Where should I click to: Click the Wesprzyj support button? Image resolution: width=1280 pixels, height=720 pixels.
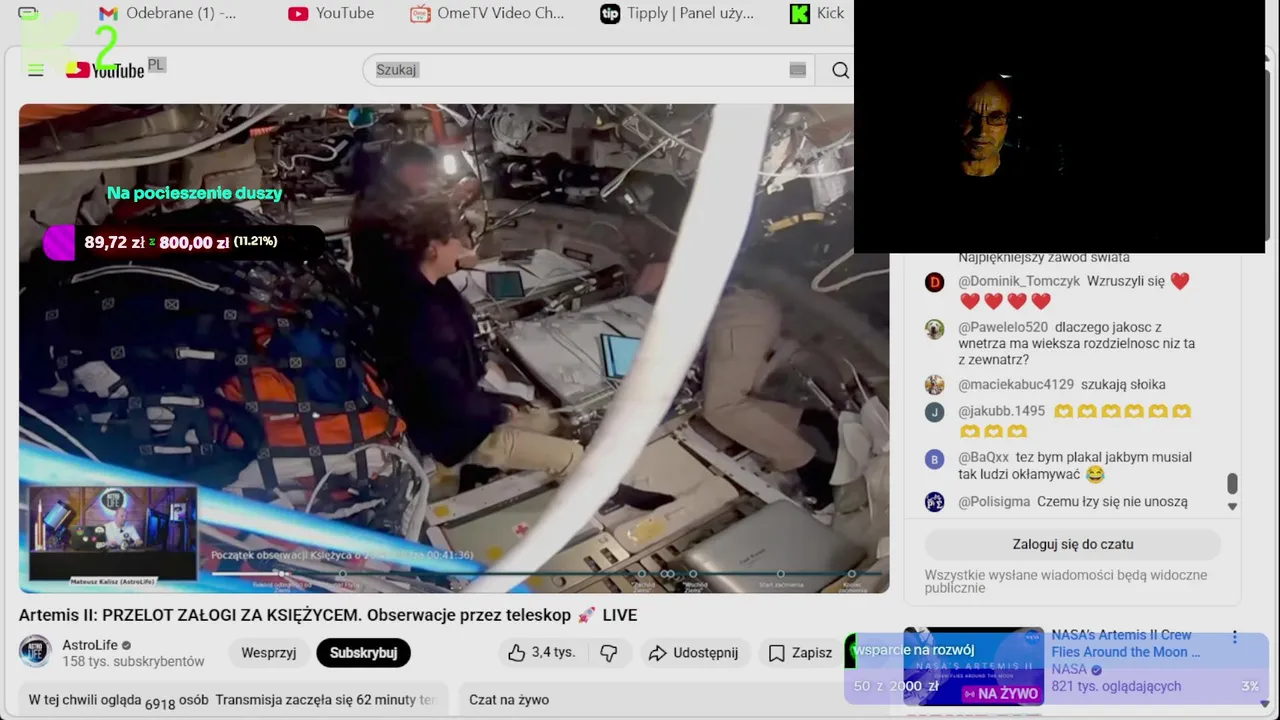coord(269,653)
